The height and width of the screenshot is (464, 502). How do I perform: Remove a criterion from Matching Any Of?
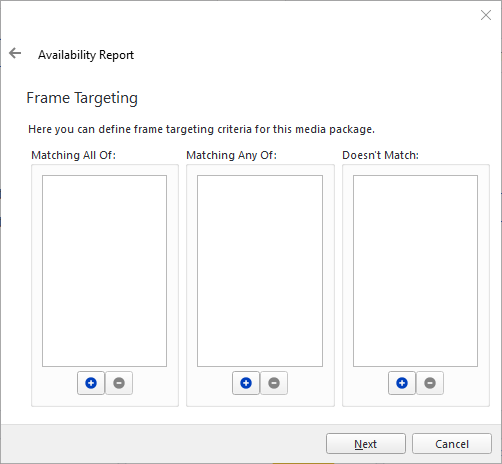(274, 383)
